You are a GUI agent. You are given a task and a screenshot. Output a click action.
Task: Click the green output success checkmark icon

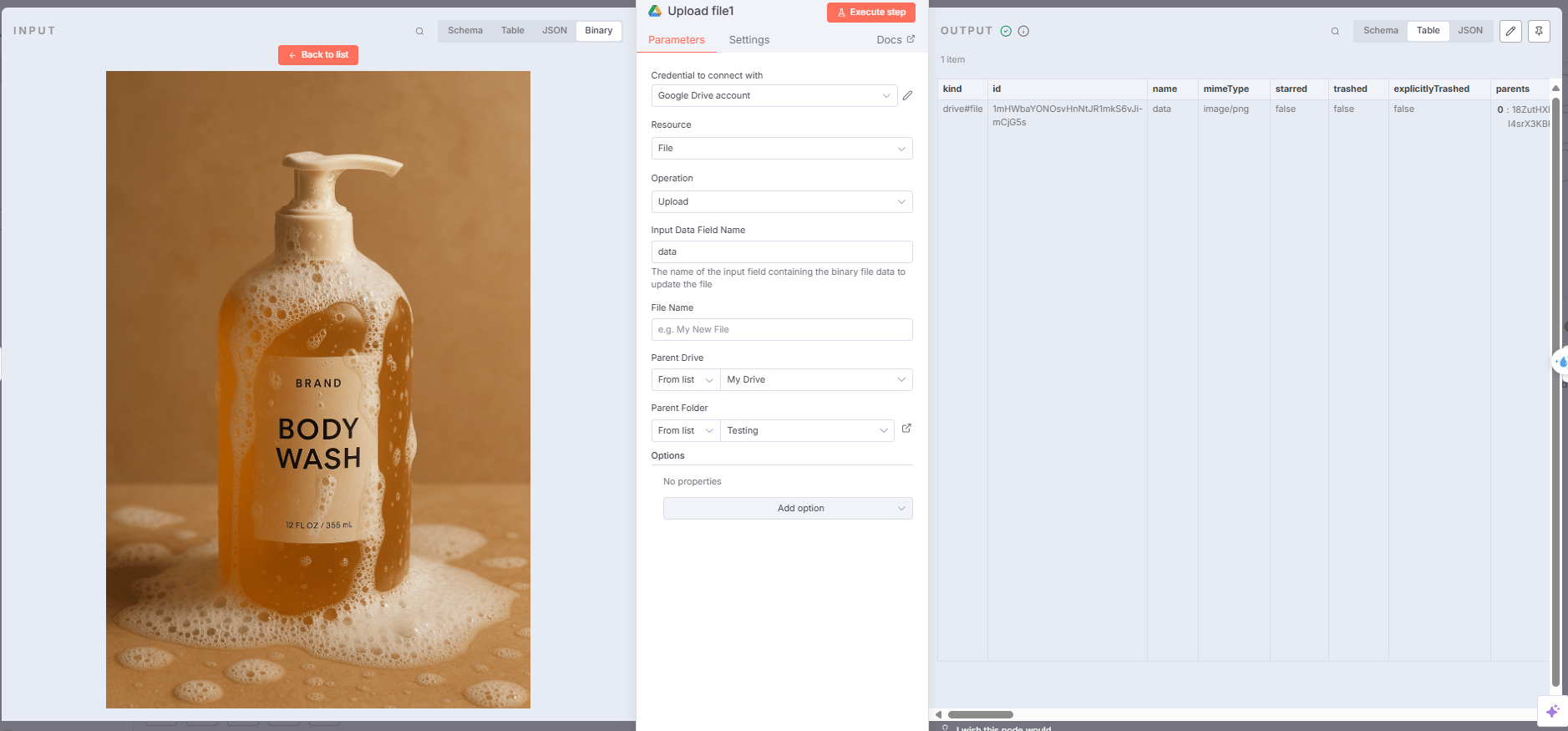click(x=1006, y=31)
